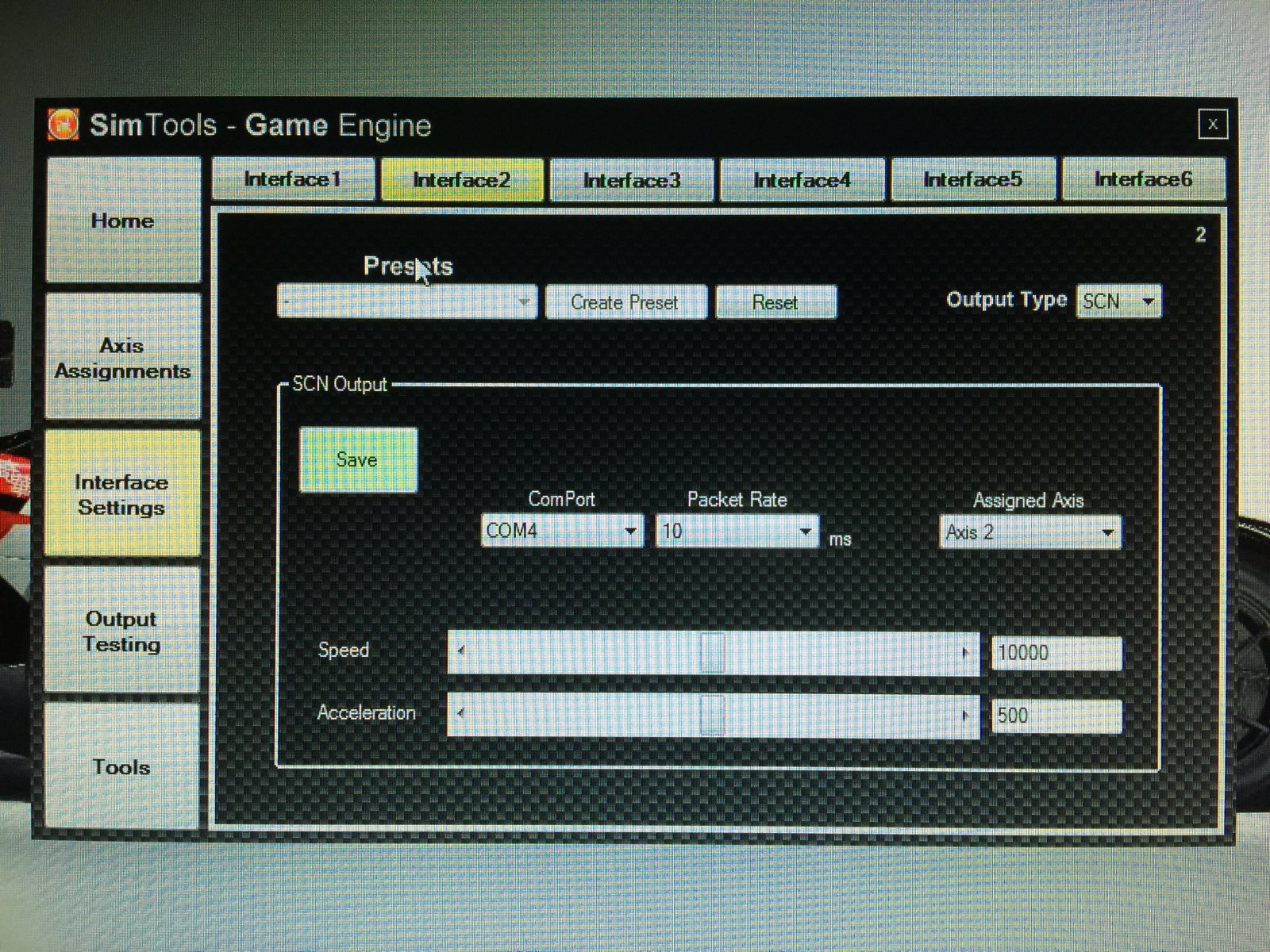Click the Acceleration slider thumb
This screenshot has height=952, width=1270.
pyautogui.click(x=713, y=715)
